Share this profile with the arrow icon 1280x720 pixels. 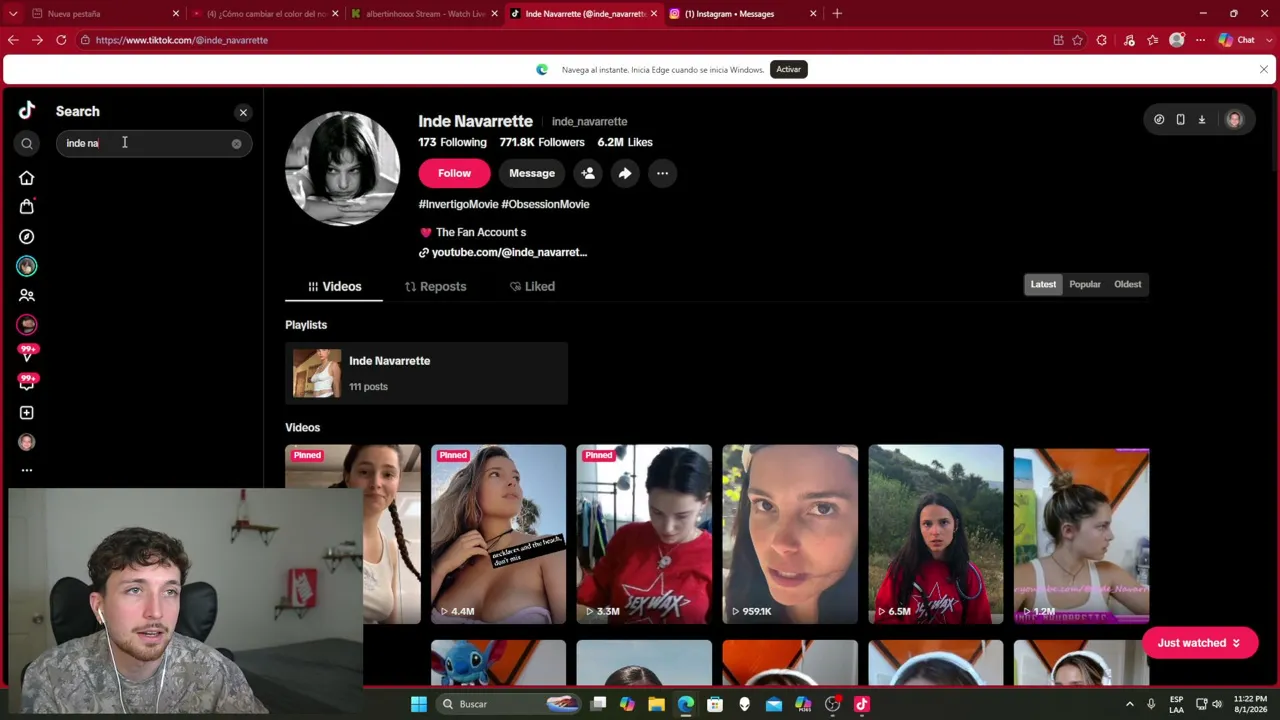point(625,173)
